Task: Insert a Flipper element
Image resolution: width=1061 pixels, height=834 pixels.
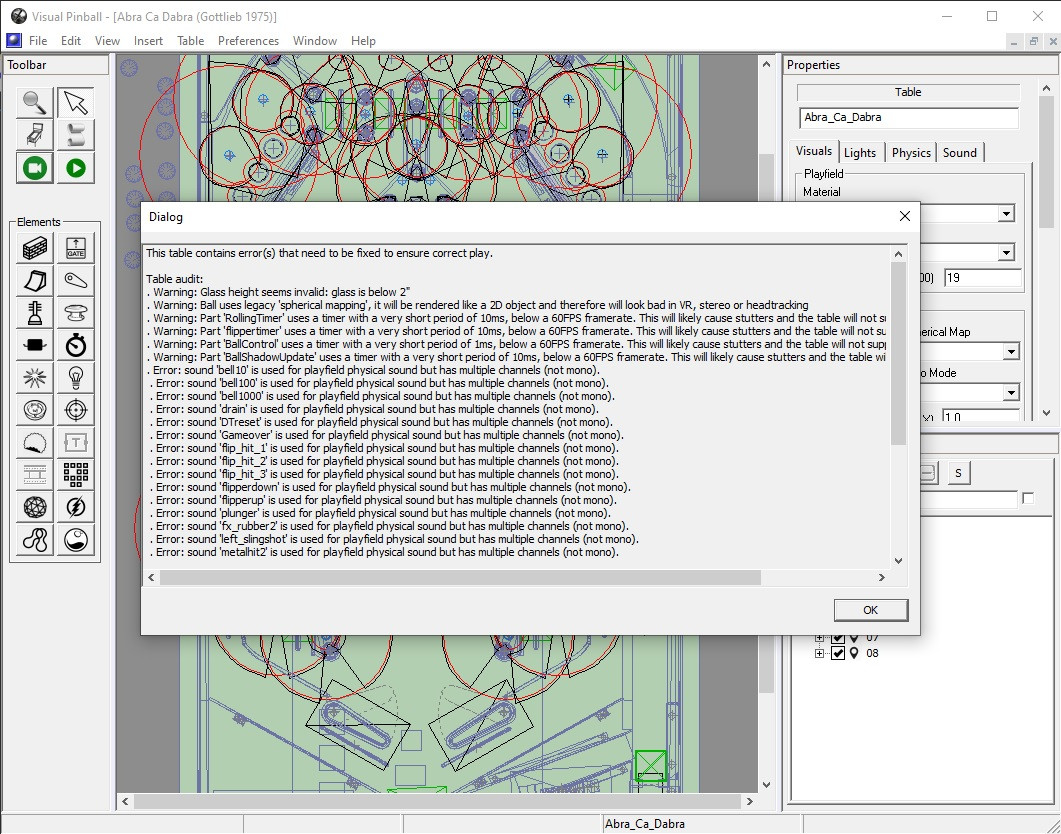Action: [75, 281]
